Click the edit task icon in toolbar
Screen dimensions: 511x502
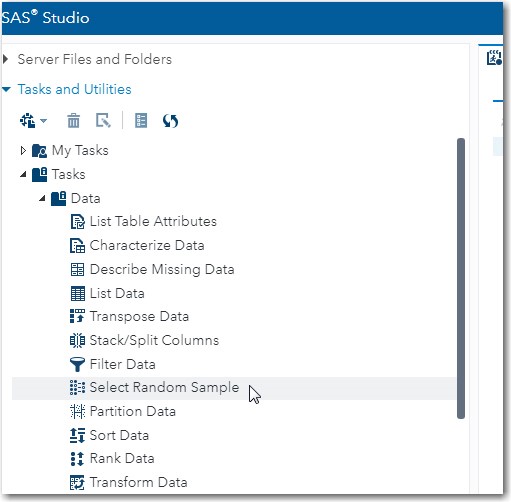click(103, 121)
